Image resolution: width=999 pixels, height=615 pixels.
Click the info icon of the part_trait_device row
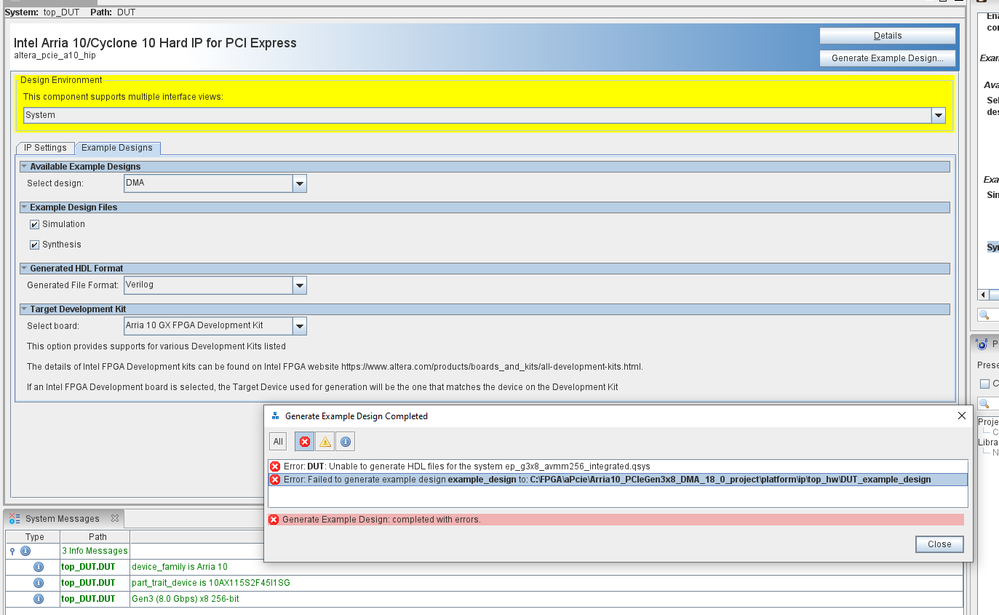click(38, 582)
